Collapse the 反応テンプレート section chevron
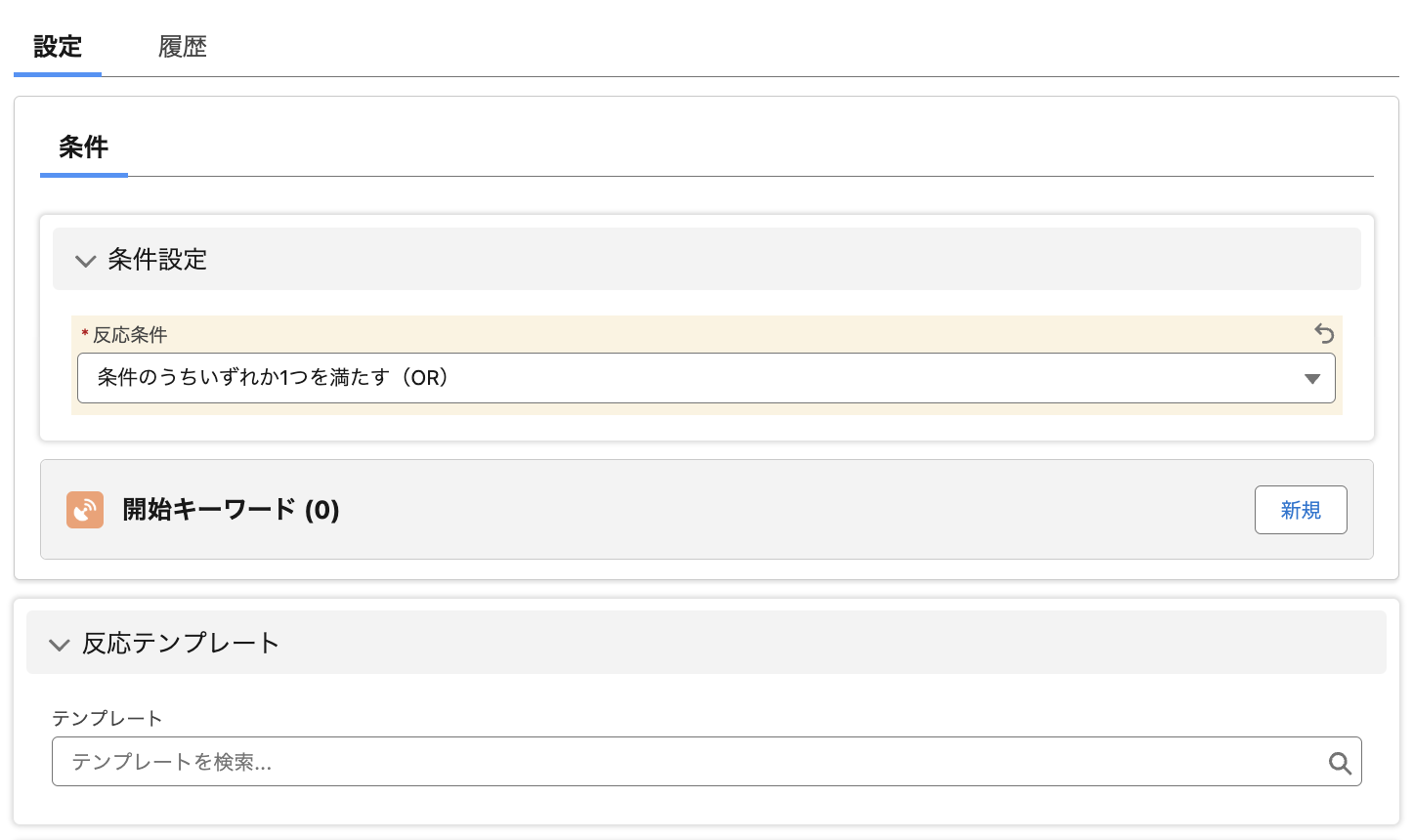1413x840 pixels. 60,645
